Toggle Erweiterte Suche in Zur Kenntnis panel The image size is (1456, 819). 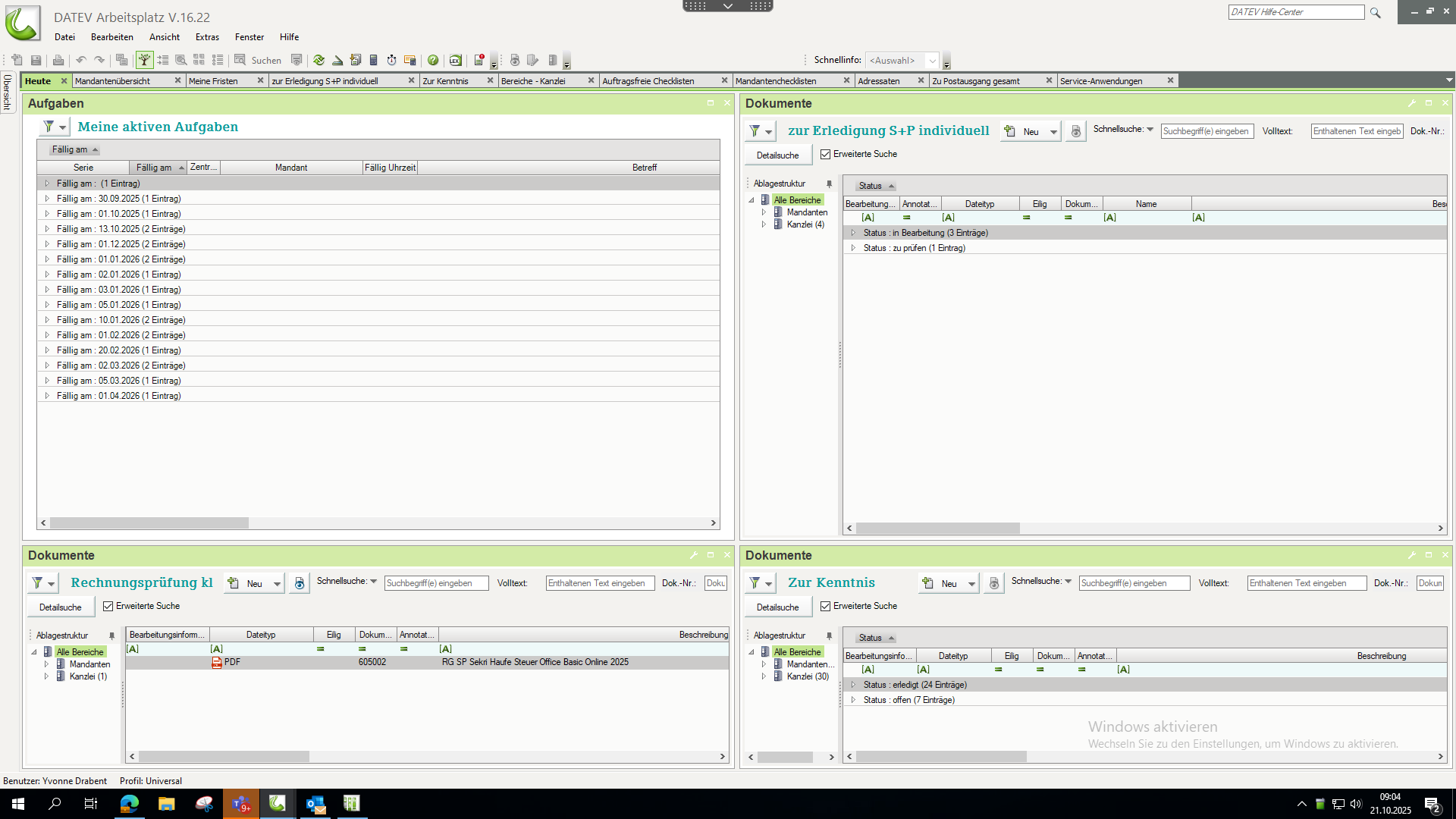point(826,606)
